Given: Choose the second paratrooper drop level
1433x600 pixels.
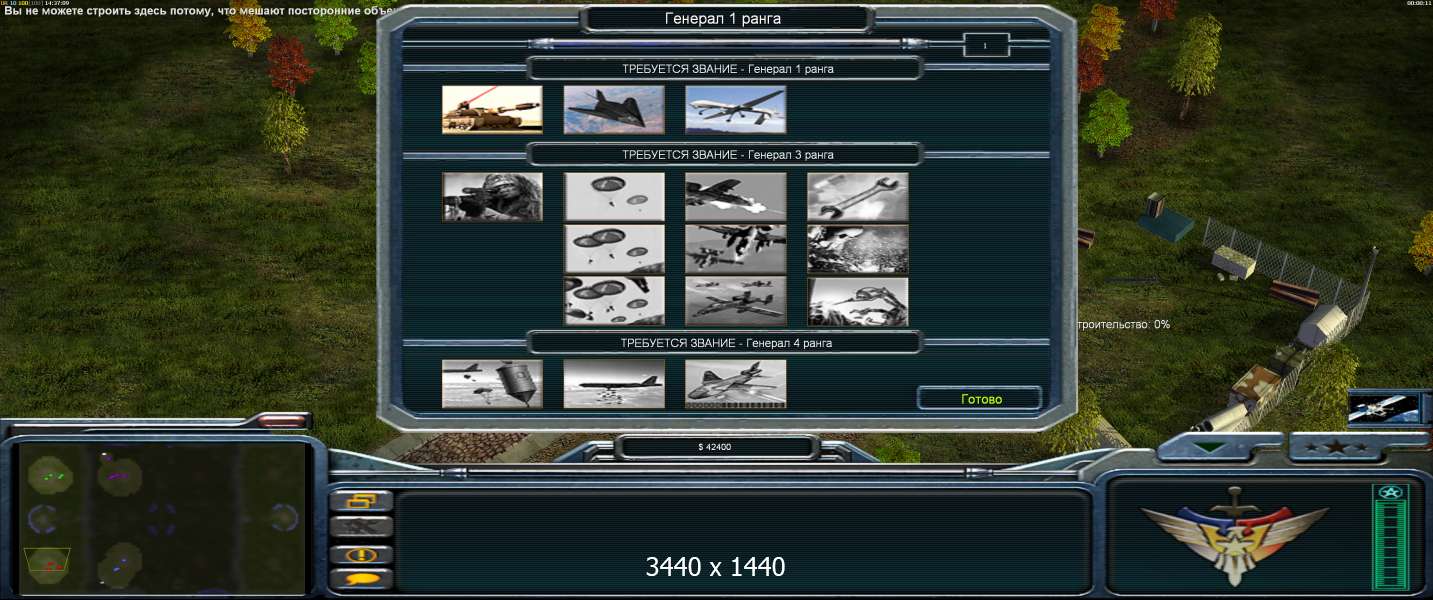Looking at the screenshot, I should click(614, 249).
